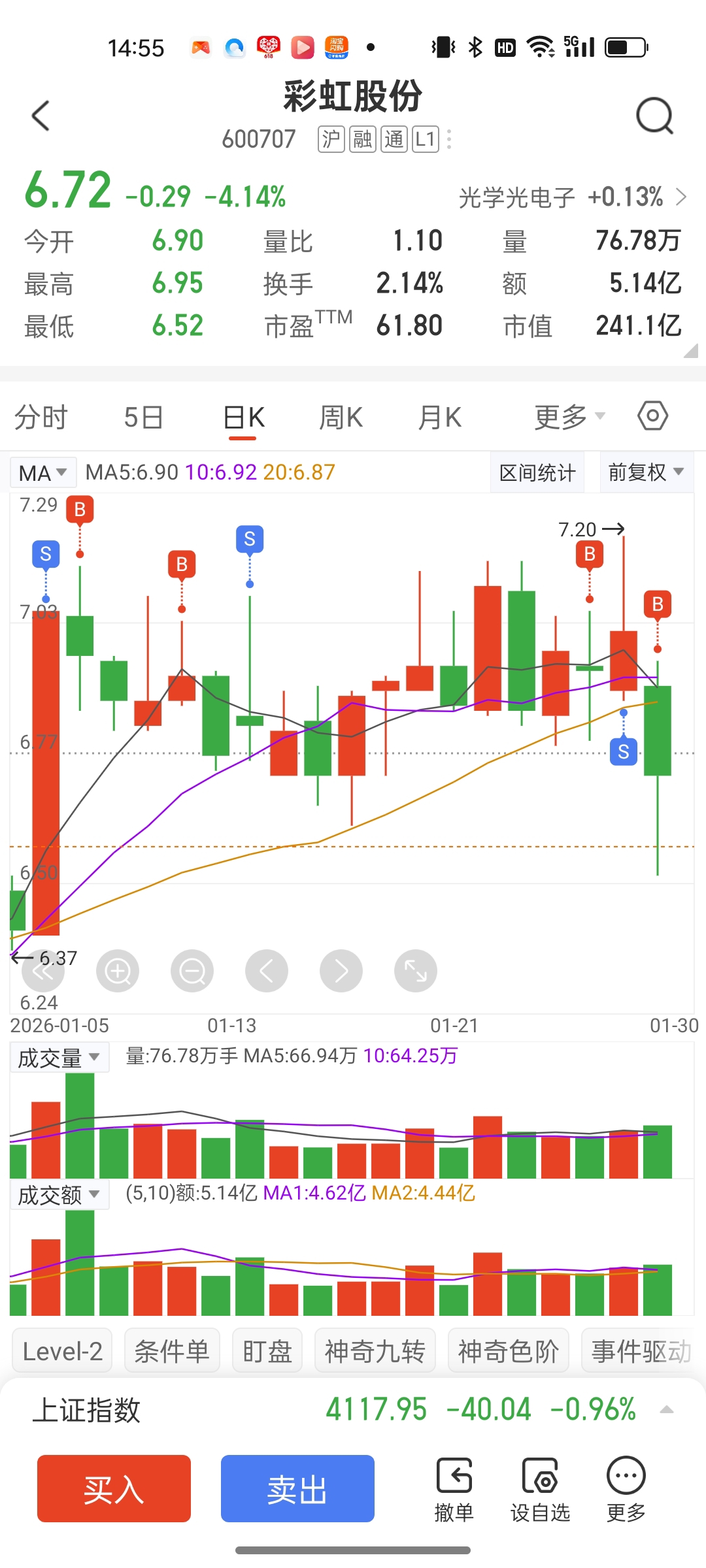Switch to 5日 tab
The image size is (706, 1568).
coord(143,417)
